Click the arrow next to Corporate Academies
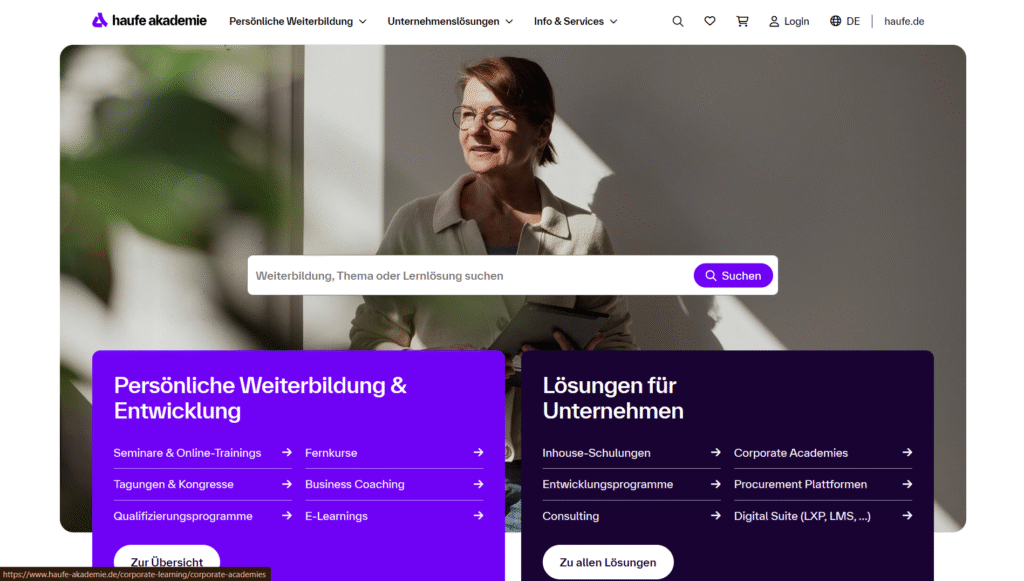This screenshot has width=1024, height=581. coord(907,452)
